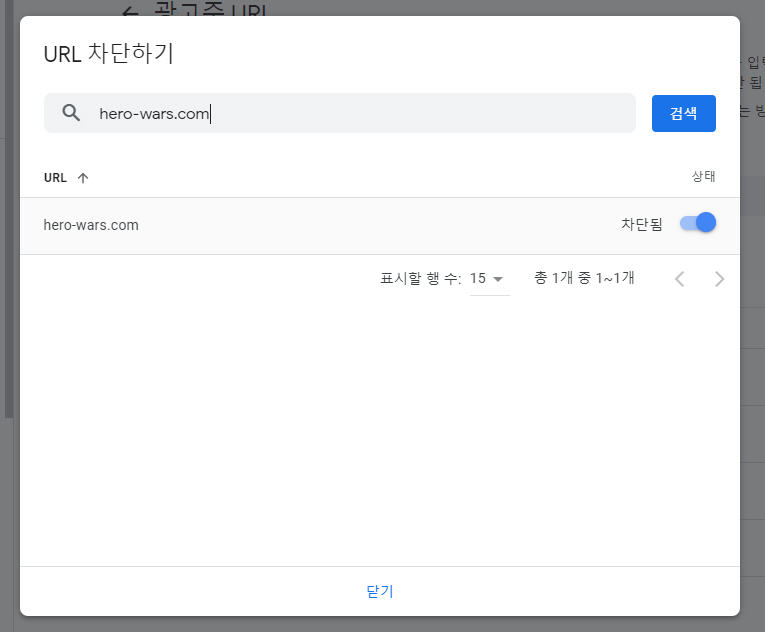Image resolution: width=765 pixels, height=632 pixels.
Task: Open the rows-per-page dropdown showing 15
Action: 489,279
